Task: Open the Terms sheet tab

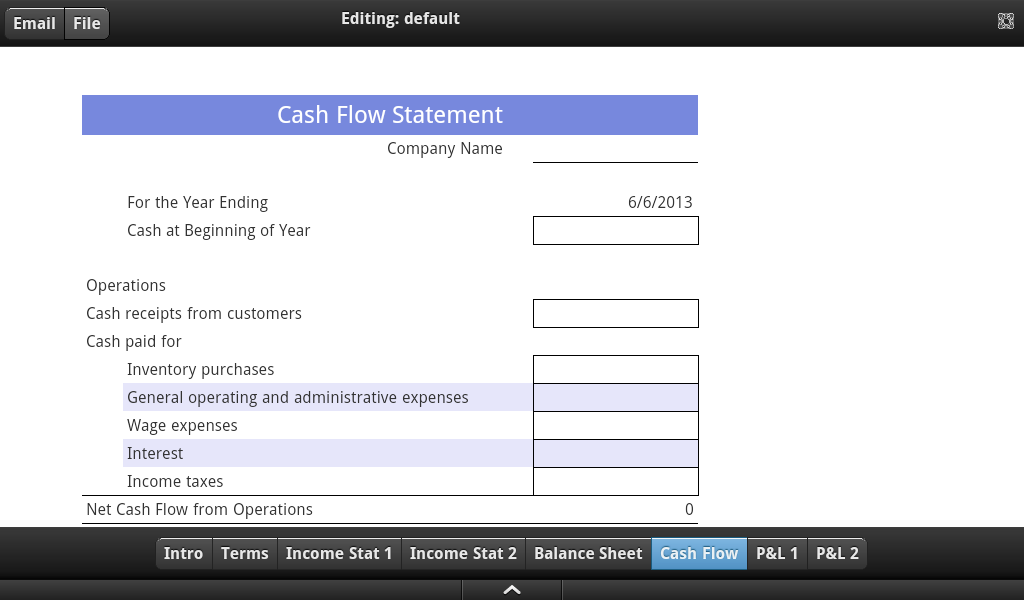Action: [x=244, y=553]
